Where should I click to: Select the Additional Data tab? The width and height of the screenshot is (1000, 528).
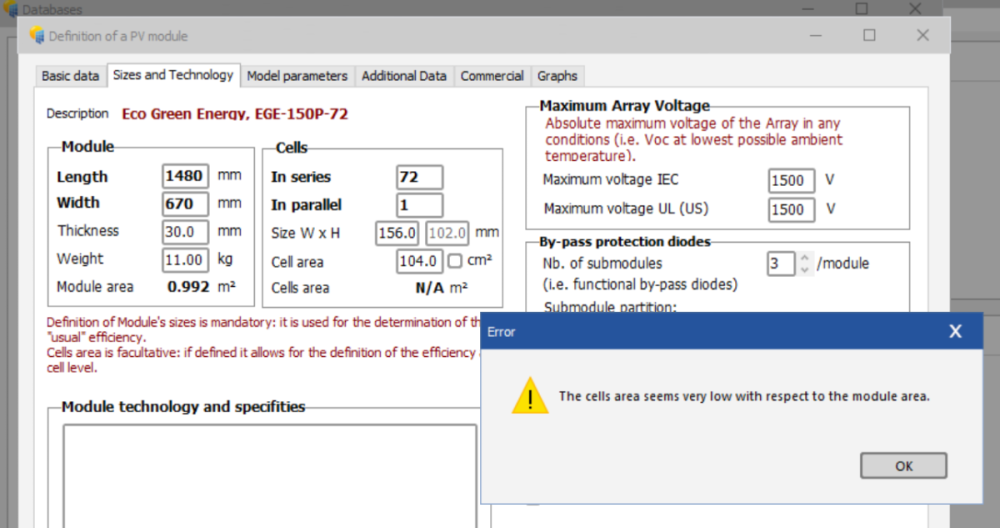point(404,76)
